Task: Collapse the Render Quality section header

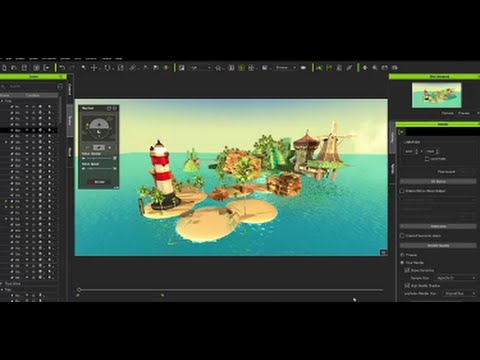Action: pos(438,245)
